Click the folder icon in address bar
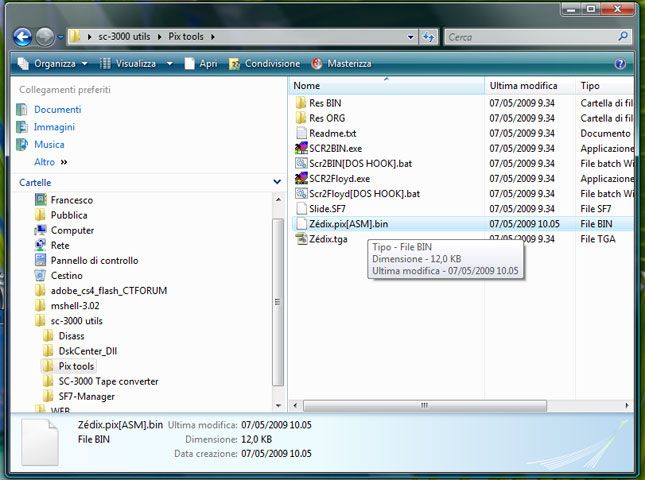The height and width of the screenshot is (480, 645). click(75, 37)
